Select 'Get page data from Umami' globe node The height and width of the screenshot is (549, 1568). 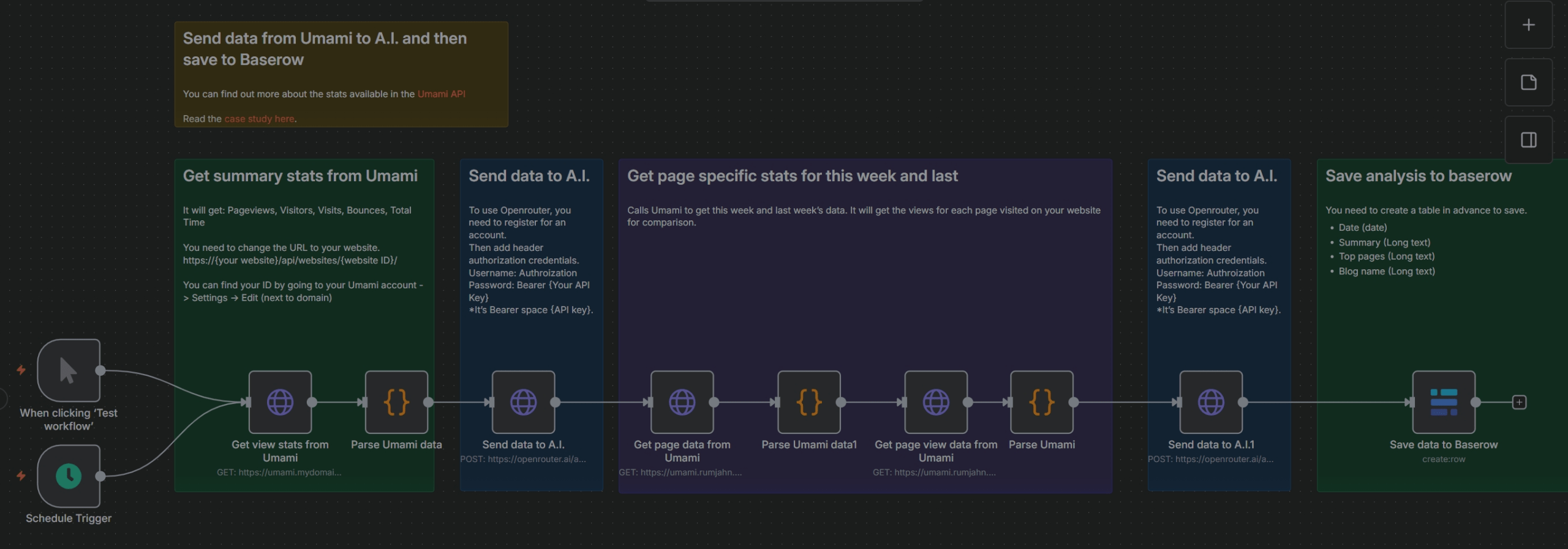(x=682, y=402)
